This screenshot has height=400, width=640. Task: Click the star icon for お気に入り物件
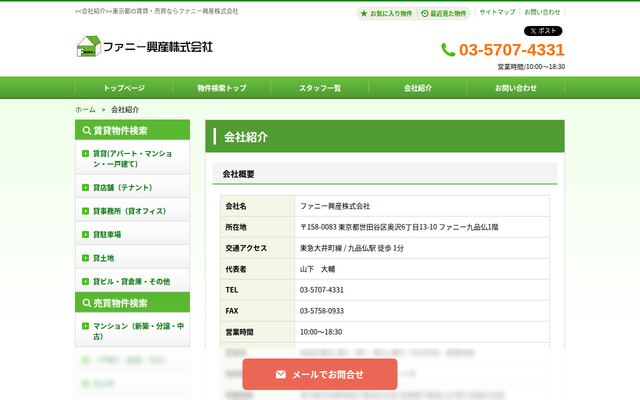pyautogui.click(x=364, y=13)
